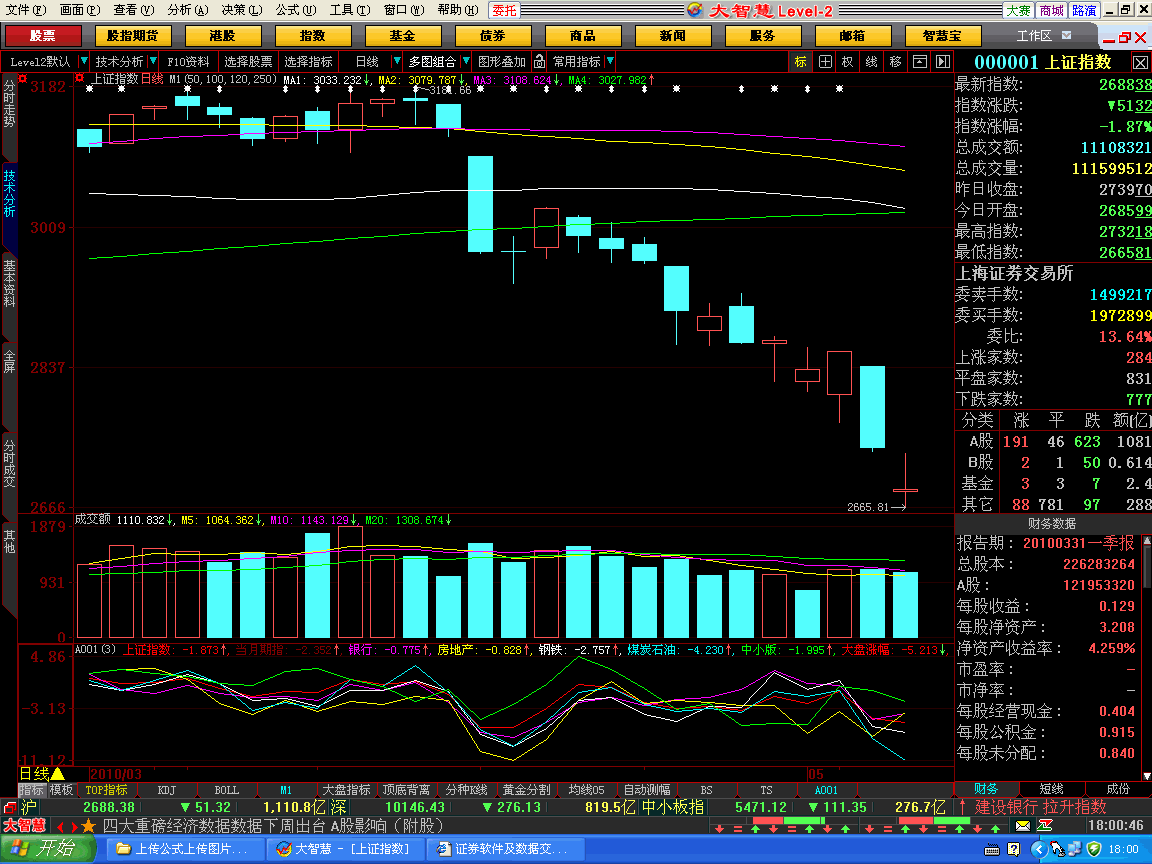Open the 多图组合 dropdown arrow
The height and width of the screenshot is (864, 1152).
click(x=465, y=61)
